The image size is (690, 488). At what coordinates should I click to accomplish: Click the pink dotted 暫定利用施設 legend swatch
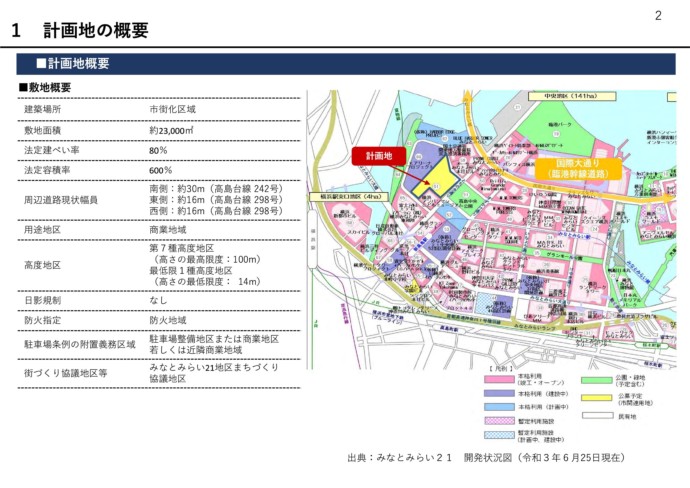[x=498, y=421]
